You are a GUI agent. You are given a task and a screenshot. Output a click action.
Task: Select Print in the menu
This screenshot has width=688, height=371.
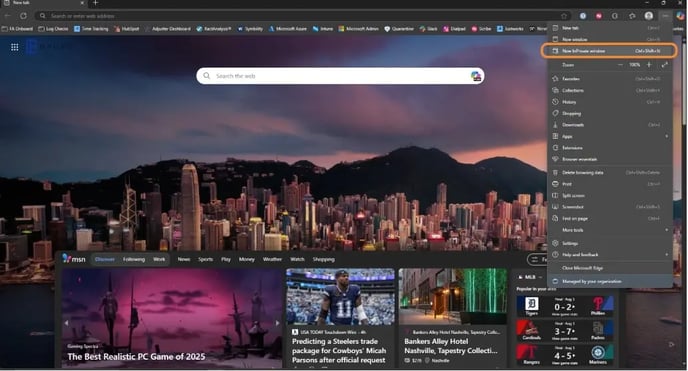point(609,184)
